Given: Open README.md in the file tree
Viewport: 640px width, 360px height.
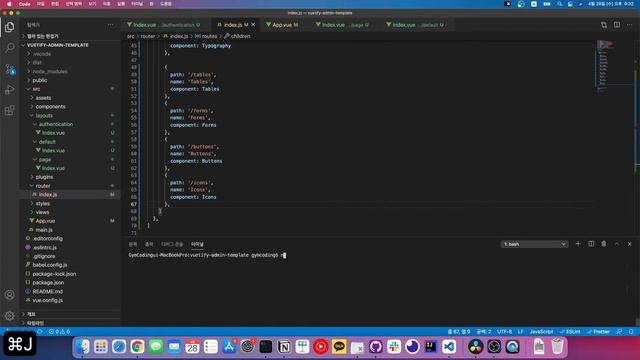Looking at the screenshot, I should (x=47, y=291).
